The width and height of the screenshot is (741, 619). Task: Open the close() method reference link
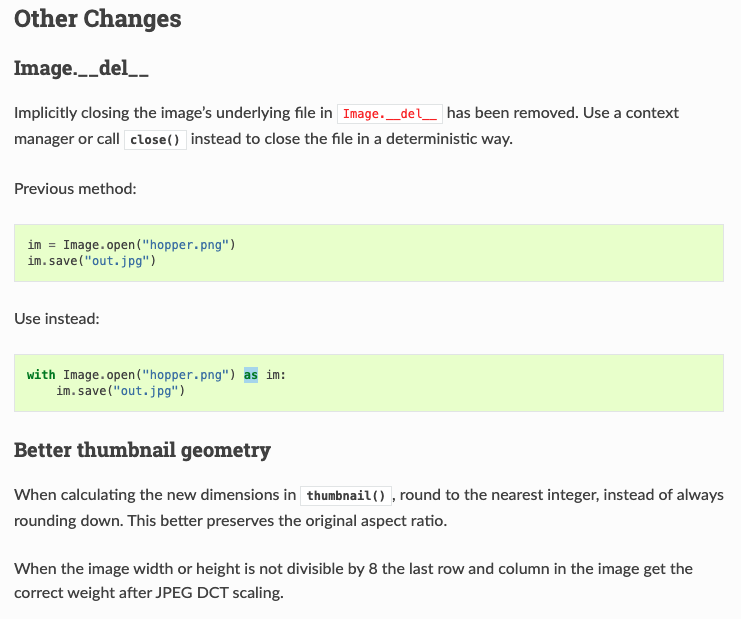155,140
